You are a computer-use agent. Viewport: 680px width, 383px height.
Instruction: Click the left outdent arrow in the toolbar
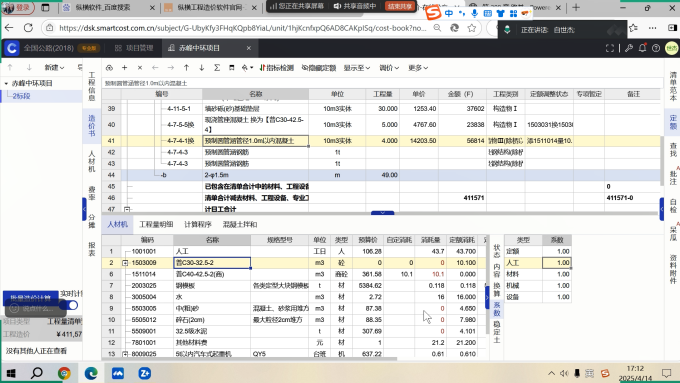tap(155, 68)
